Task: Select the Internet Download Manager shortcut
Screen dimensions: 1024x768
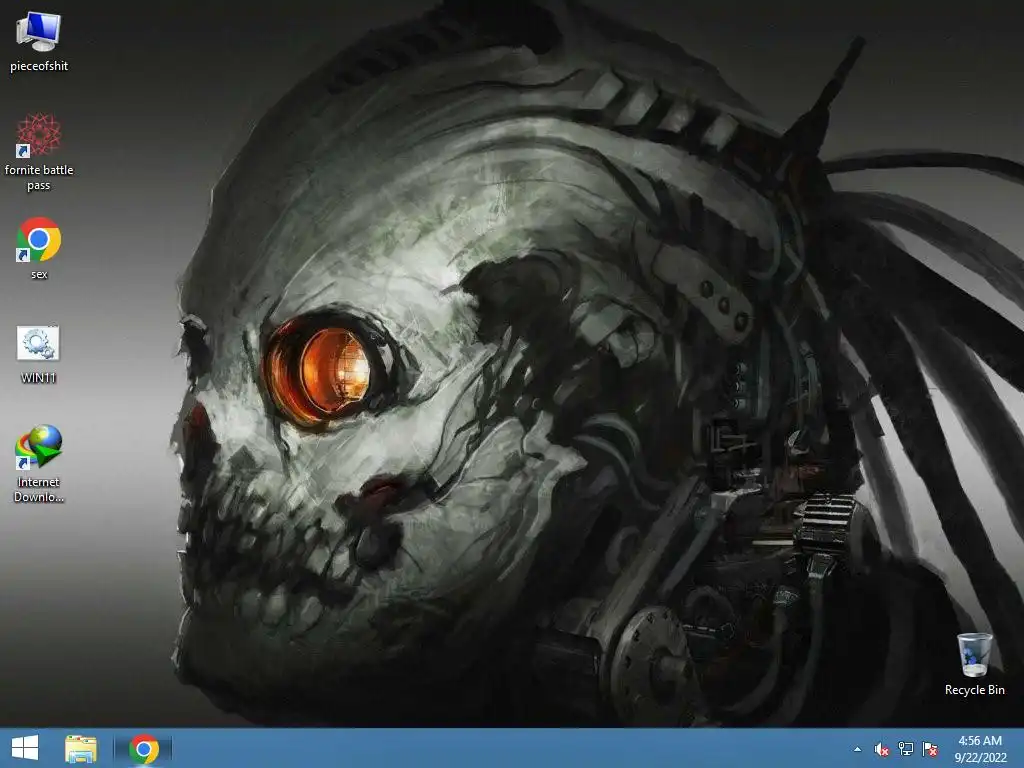Action: tap(39, 447)
